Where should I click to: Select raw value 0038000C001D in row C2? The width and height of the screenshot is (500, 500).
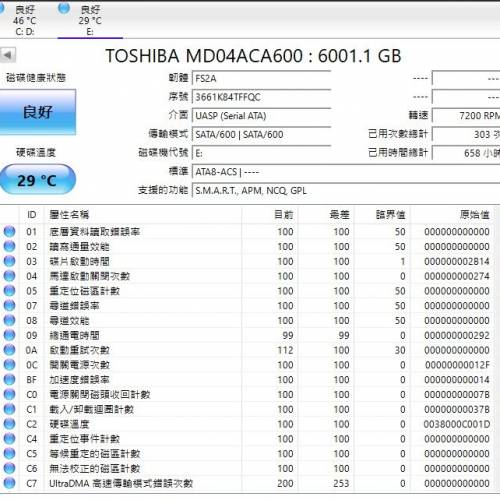click(457, 424)
